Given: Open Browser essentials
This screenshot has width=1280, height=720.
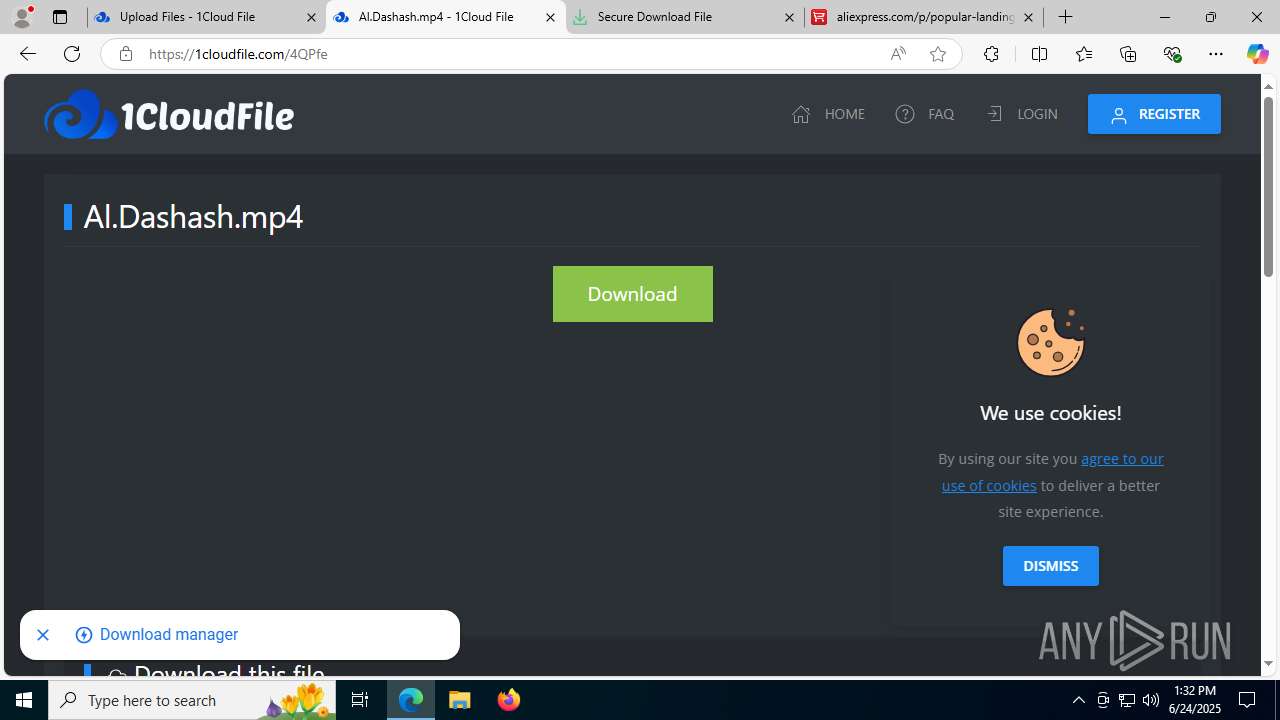Looking at the screenshot, I should (x=1172, y=54).
